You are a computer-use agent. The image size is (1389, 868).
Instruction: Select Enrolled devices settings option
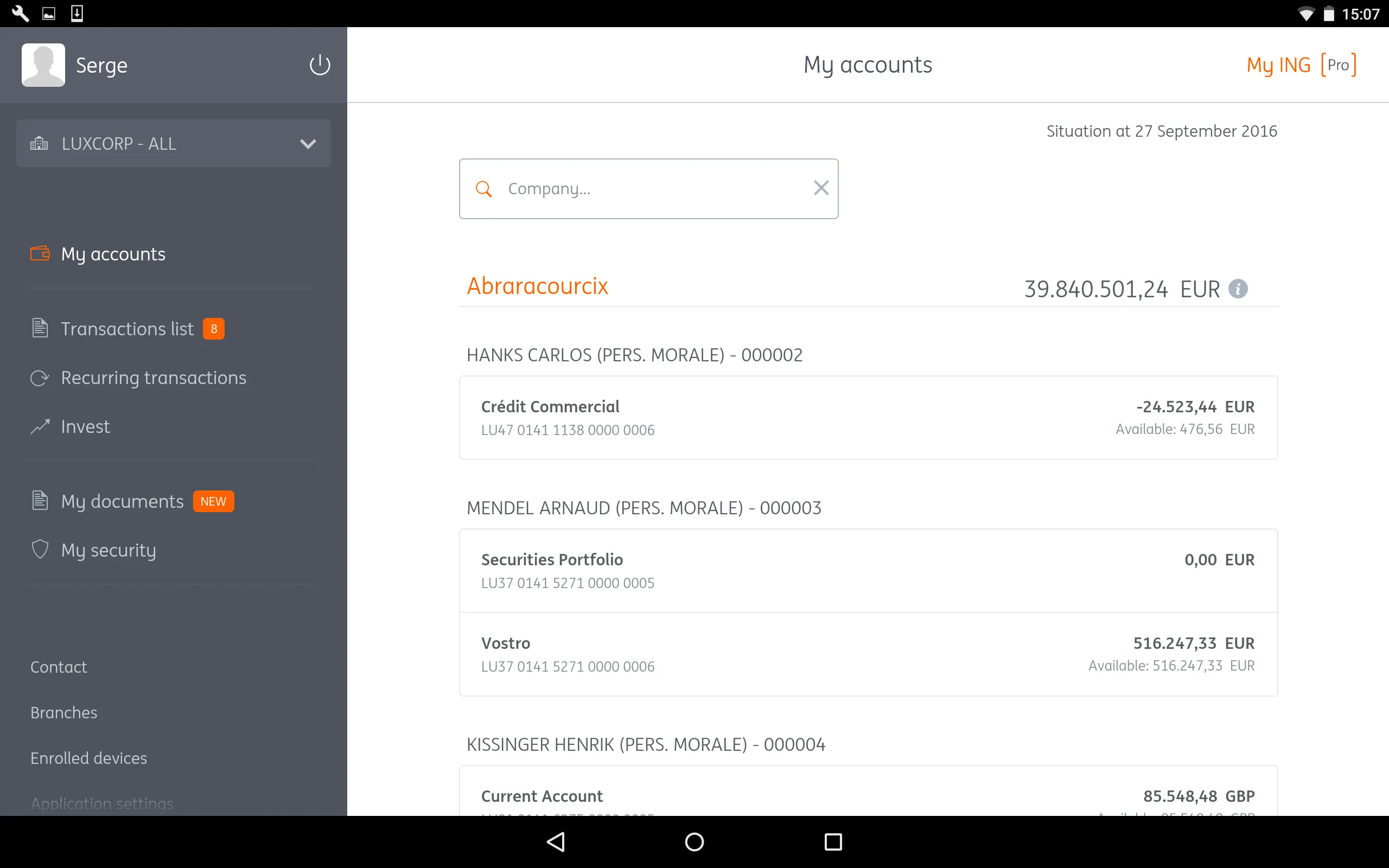click(x=88, y=758)
